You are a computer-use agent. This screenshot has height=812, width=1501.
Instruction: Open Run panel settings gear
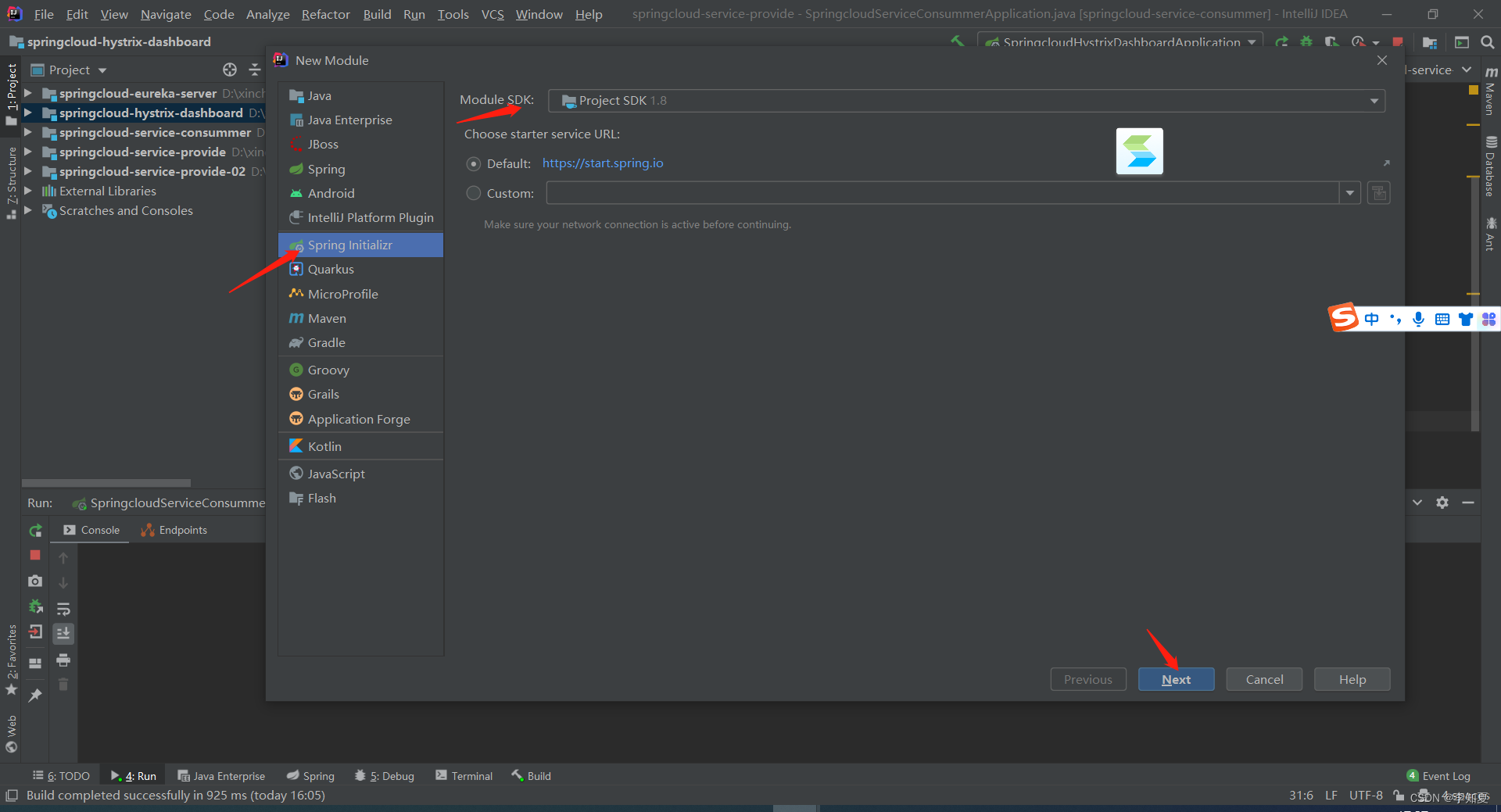point(1442,503)
